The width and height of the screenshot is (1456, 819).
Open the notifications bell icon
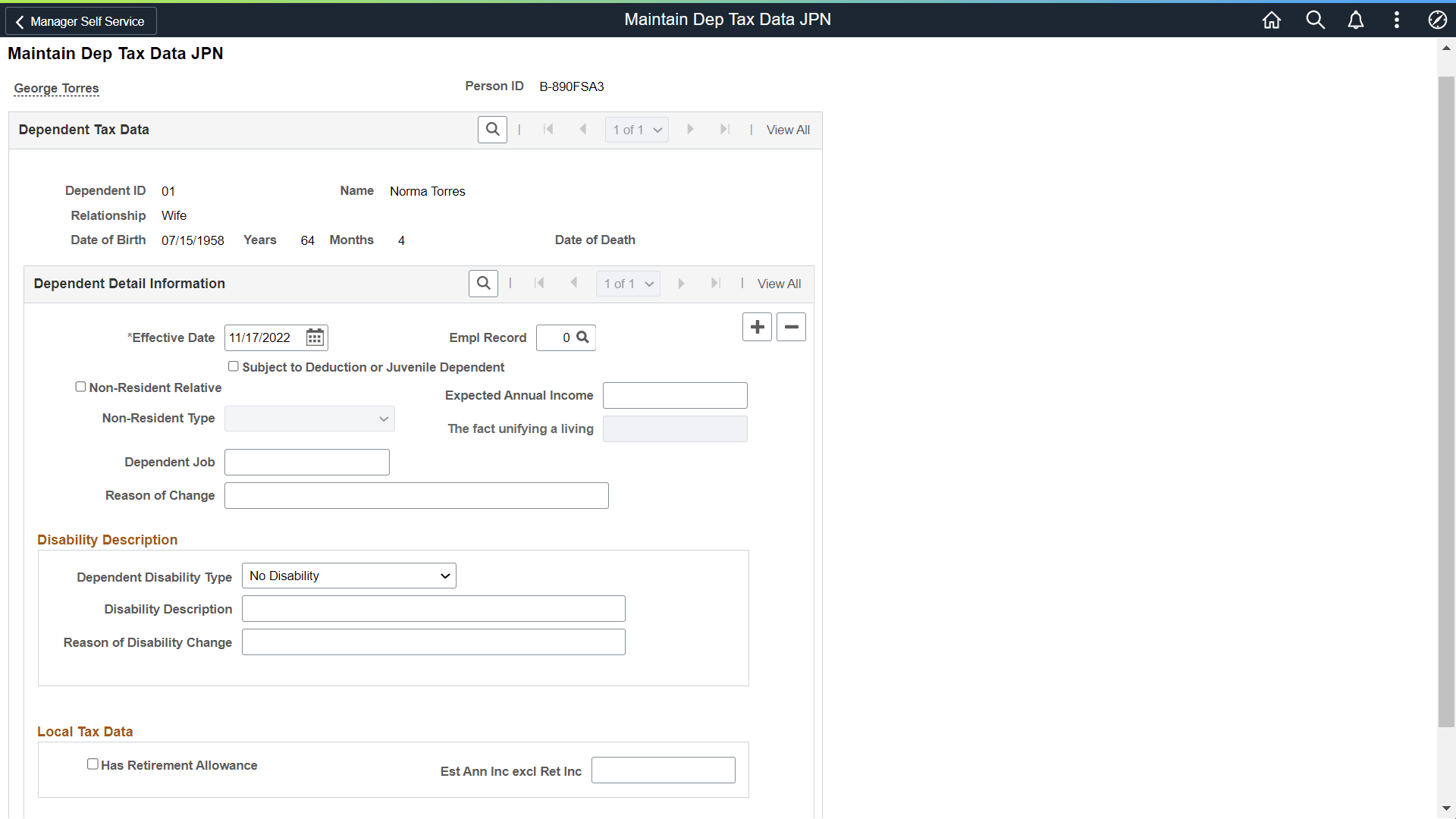[x=1356, y=20]
